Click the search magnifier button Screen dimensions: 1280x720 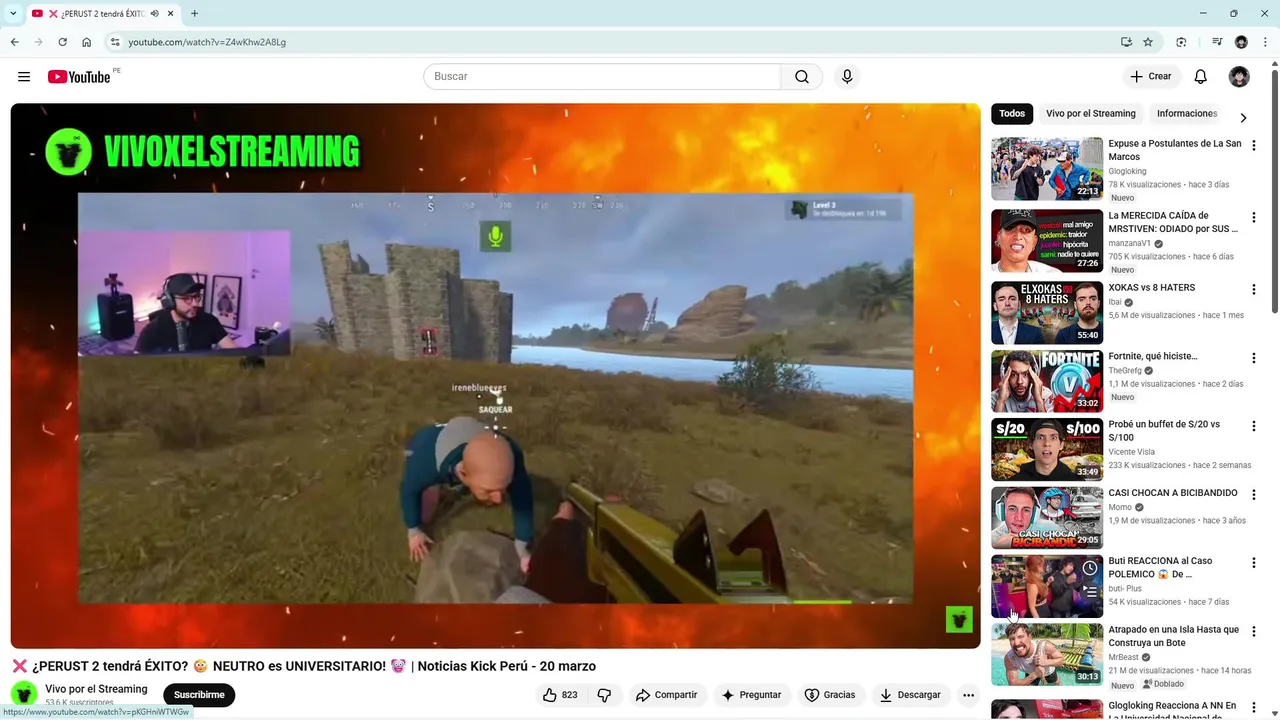pyautogui.click(x=802, y=77)
